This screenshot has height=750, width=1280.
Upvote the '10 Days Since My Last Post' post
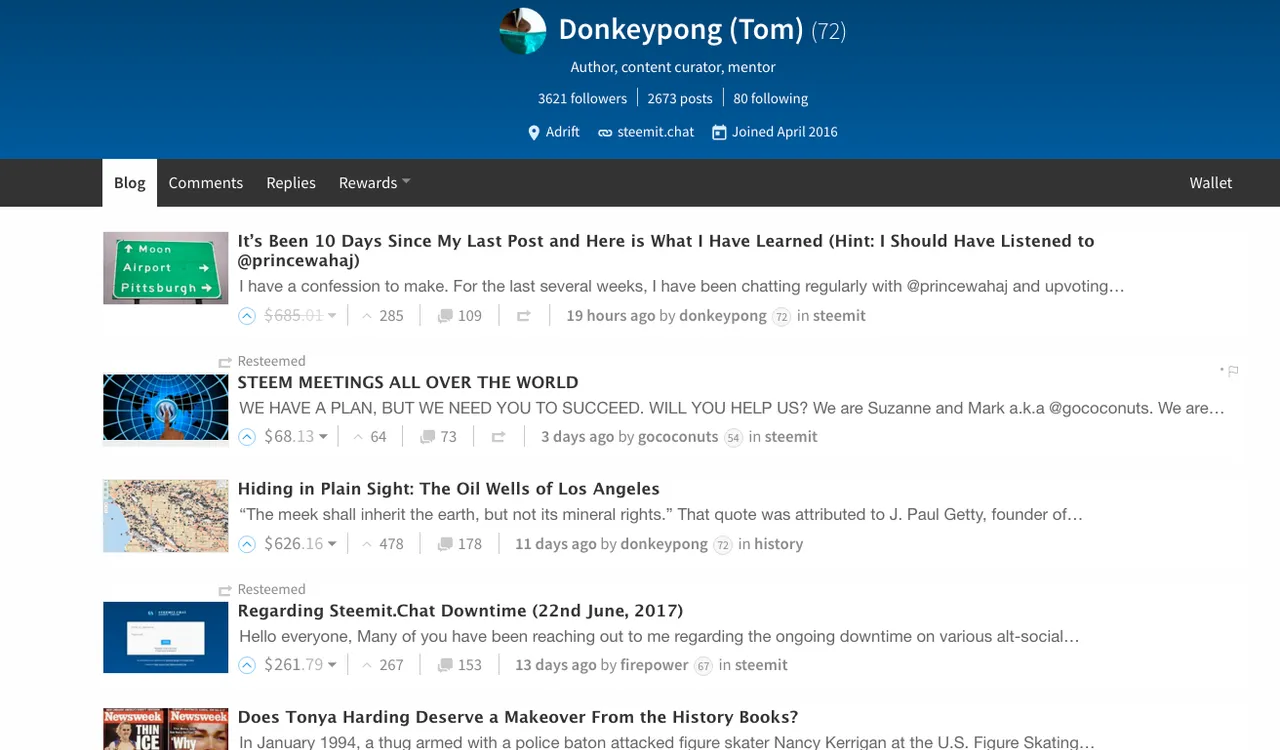[247, 316]
